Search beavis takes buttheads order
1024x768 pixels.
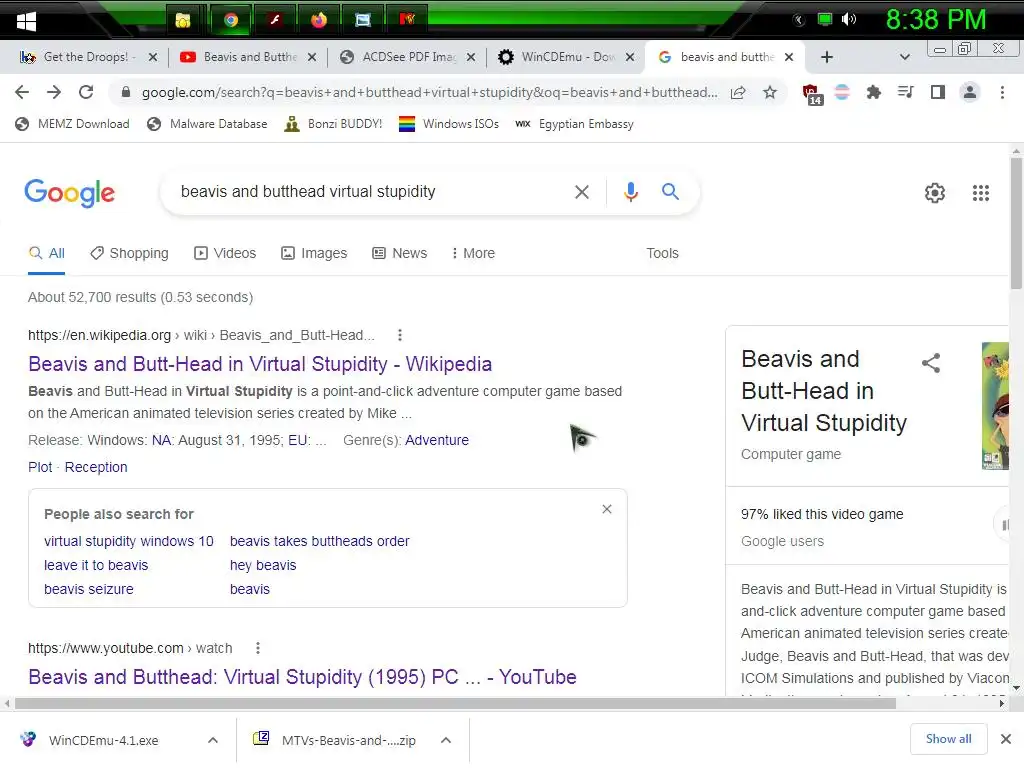pos(319,541)
